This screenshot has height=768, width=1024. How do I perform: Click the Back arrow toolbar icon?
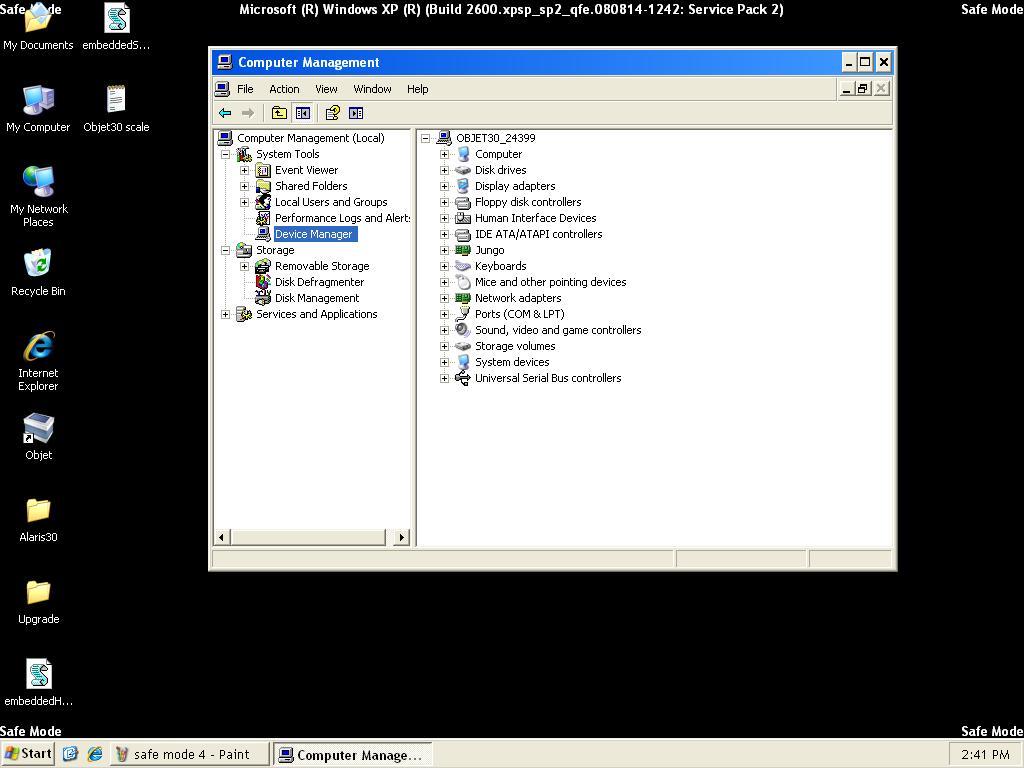pyautogui.click(x=225, y=113)
